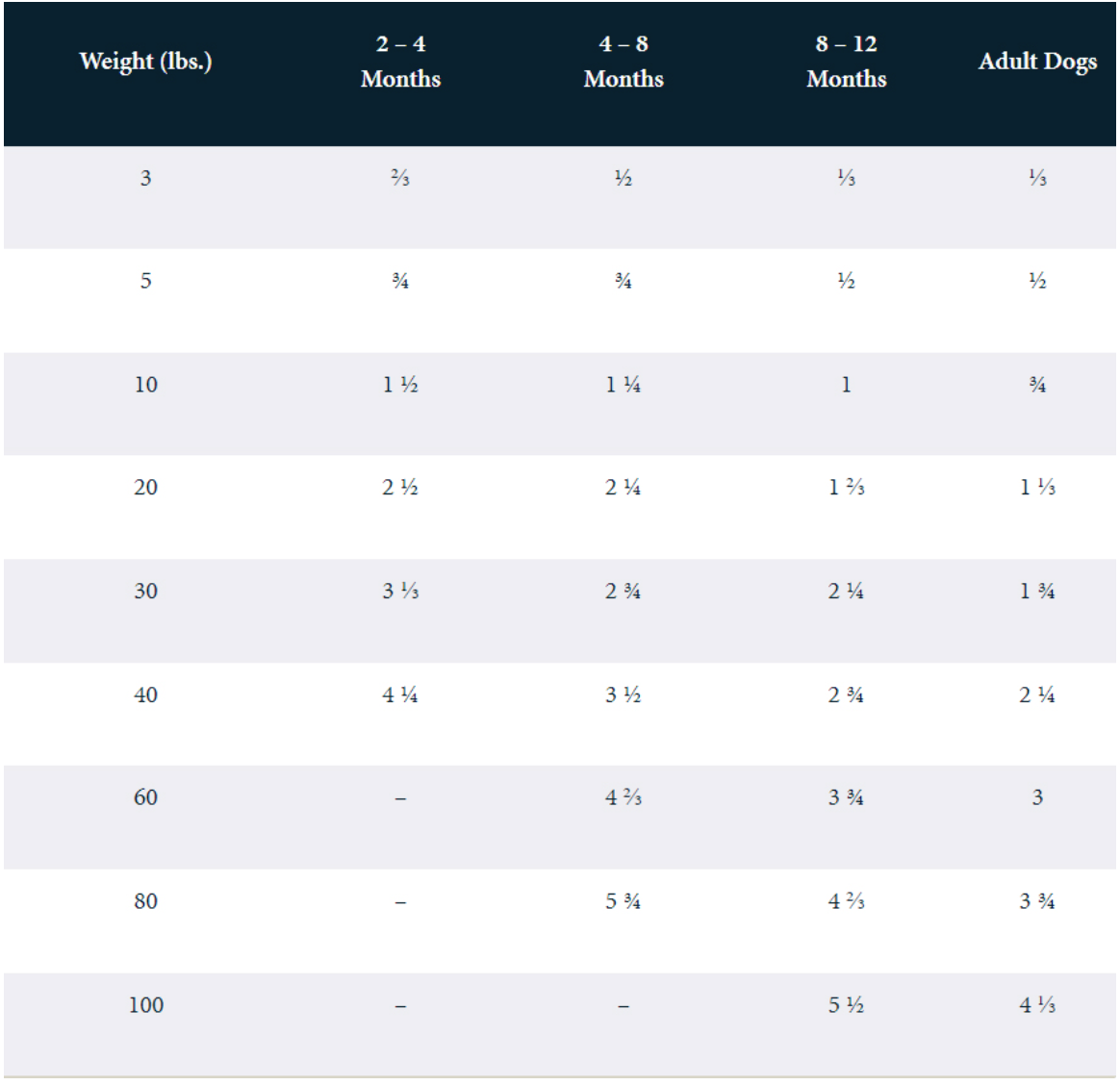Viewport: 1120px width, 1085px height.
Task: Select the 60 lbs weight cell
Action: click(x=145, y=797)
